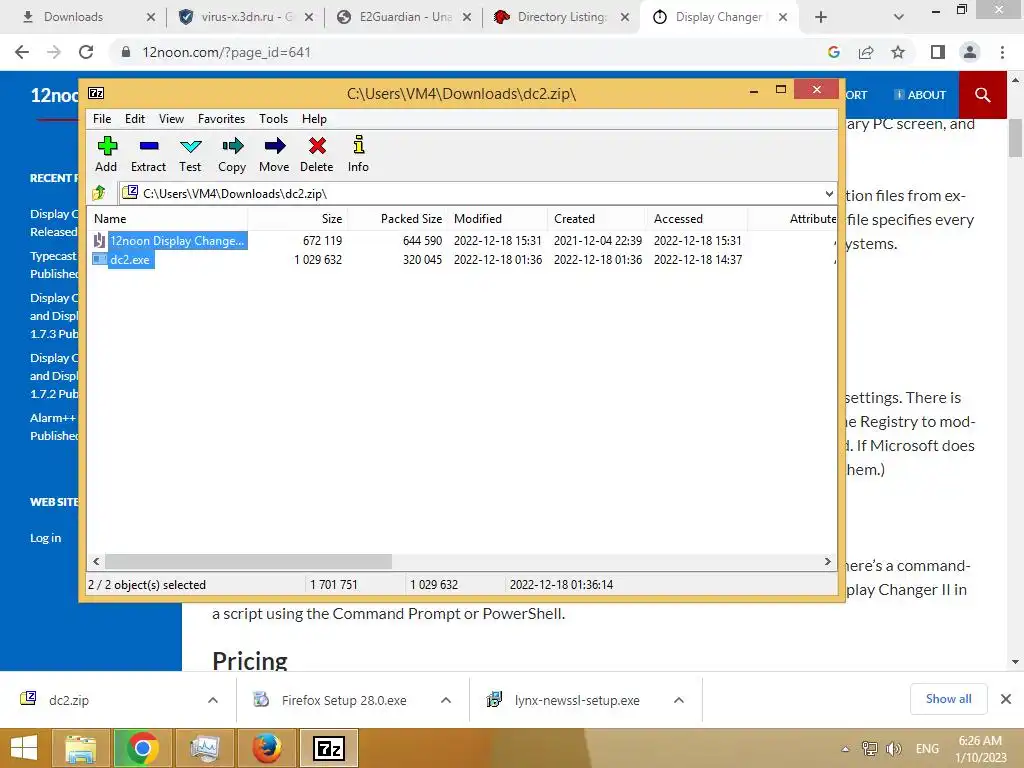The width and height of the screenshot is (1024, 768).
Task: Close the Display Changer tab
Action: (783, 17)
